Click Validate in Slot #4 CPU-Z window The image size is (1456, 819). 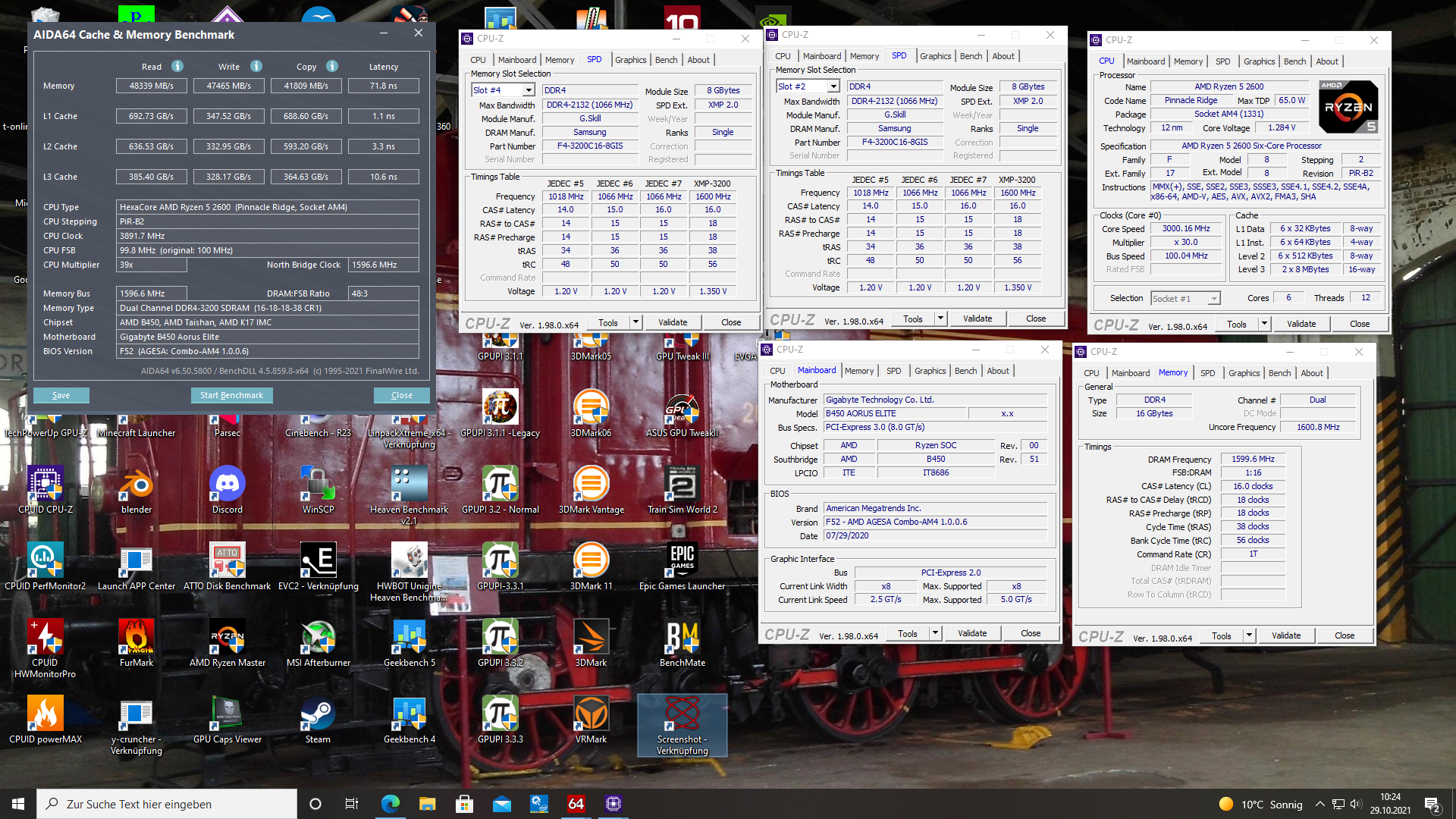point(673,322)
